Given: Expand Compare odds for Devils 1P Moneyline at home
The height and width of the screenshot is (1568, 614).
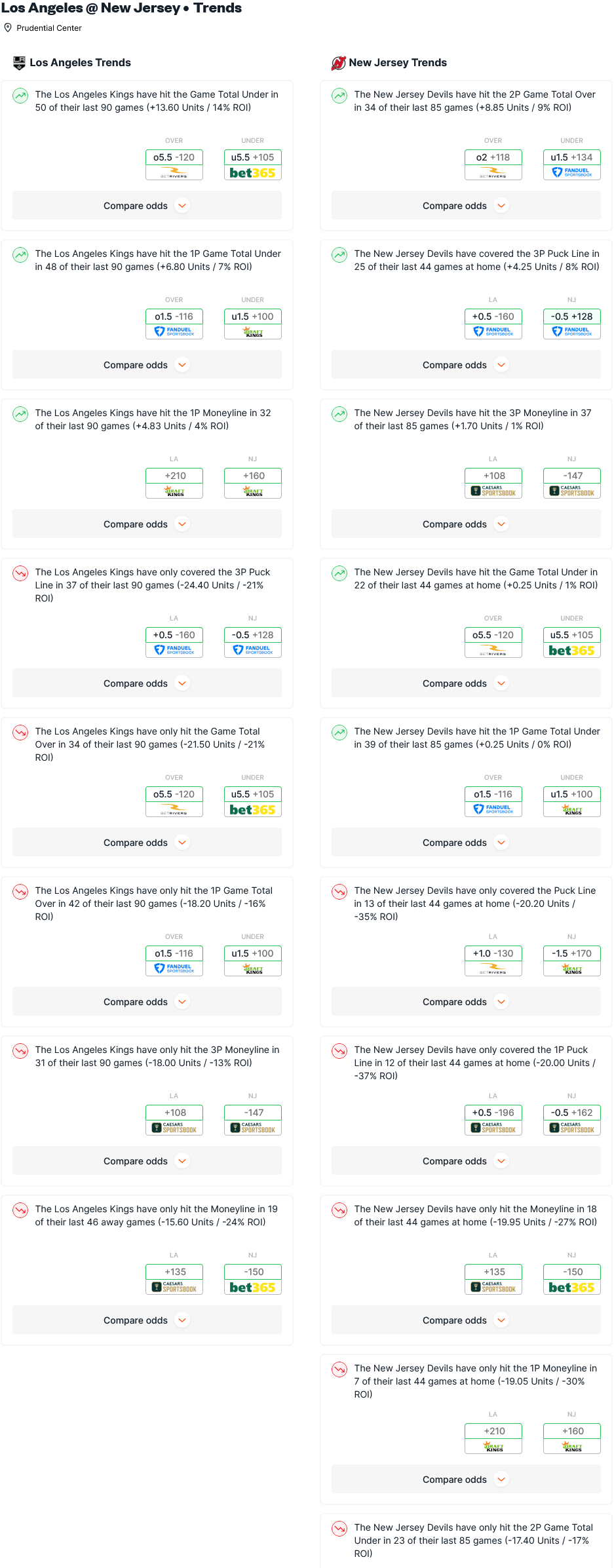Looking at the screenshot, I should tap(466, 1480).
